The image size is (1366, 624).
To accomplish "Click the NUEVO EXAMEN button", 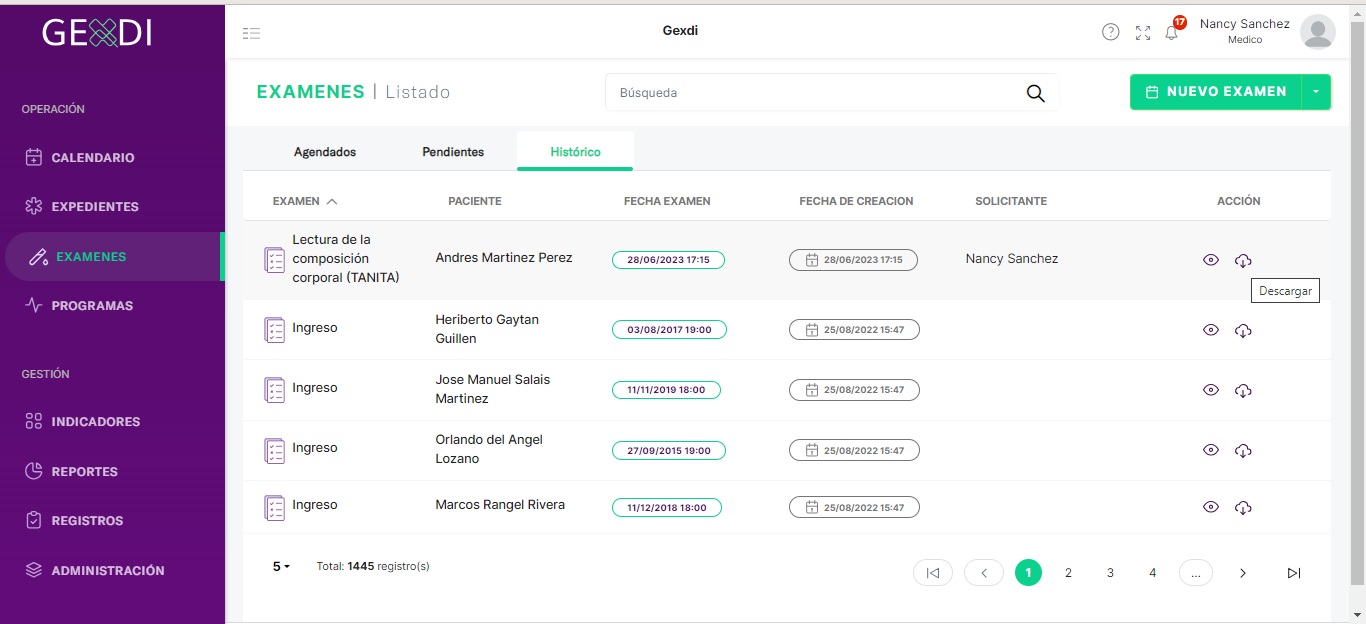I will pos(1215,91).
